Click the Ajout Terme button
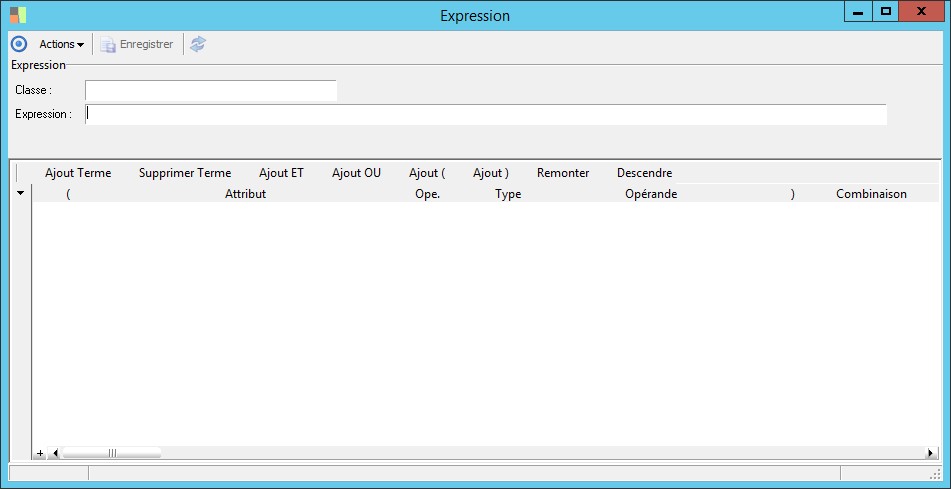 (x=78, y=173)
